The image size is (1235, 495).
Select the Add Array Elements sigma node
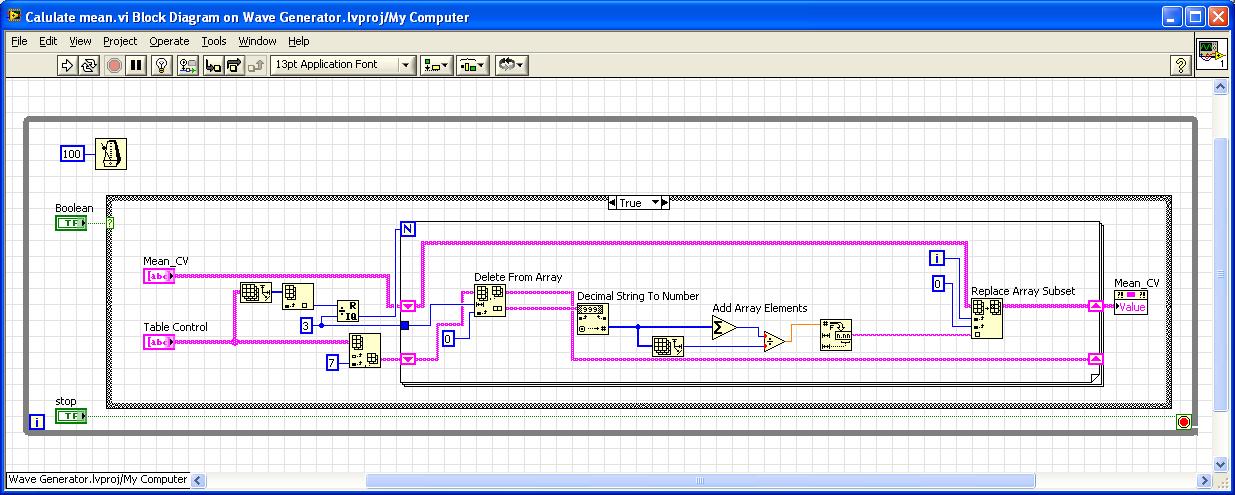pos(724,327)
